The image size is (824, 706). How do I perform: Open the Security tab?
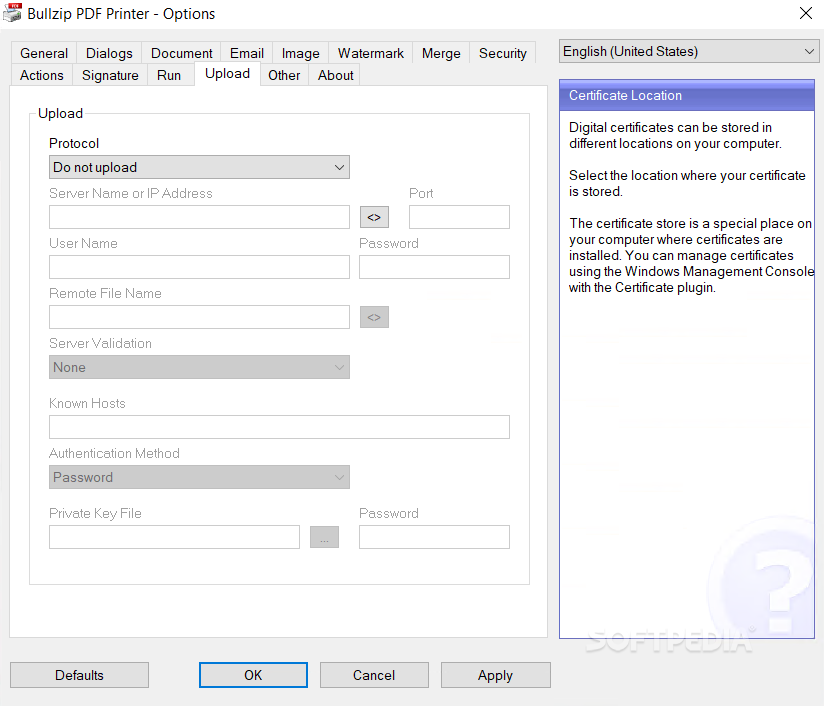[502, 53]
